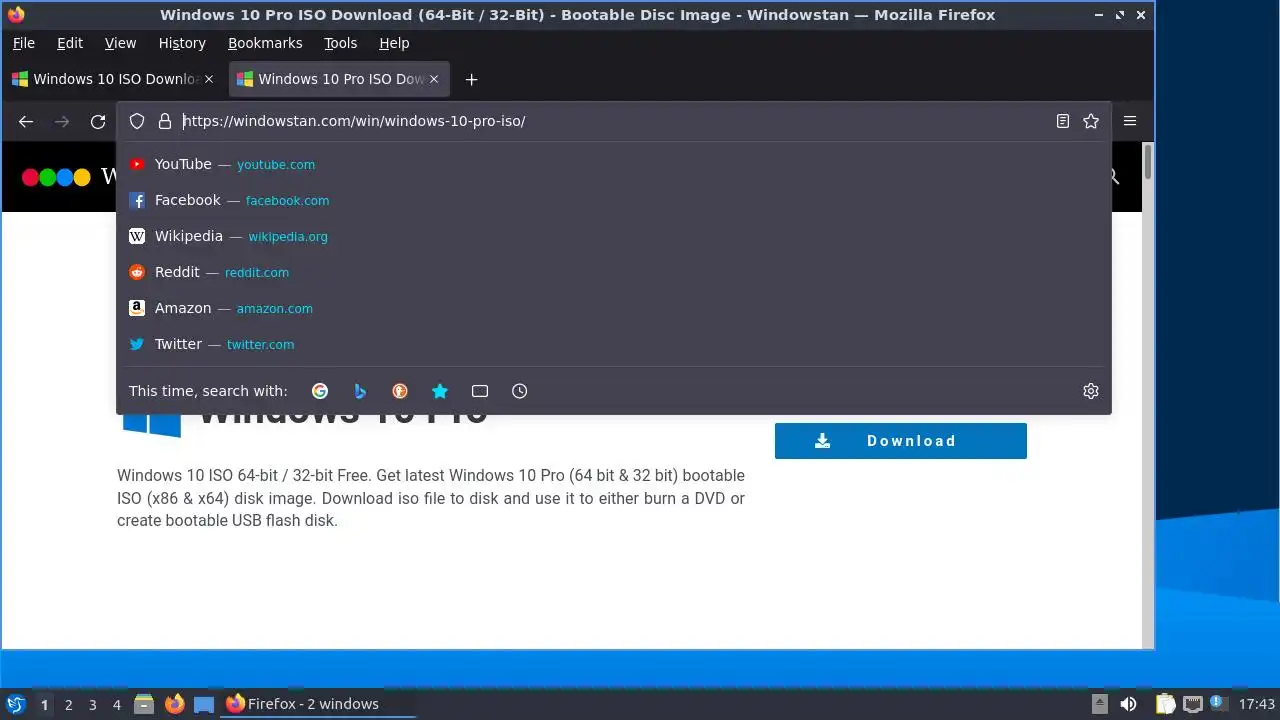The height and width of the screenshot is (720, 1280).
Task: Search bookmarks with star icon
Action: [440, 391]
